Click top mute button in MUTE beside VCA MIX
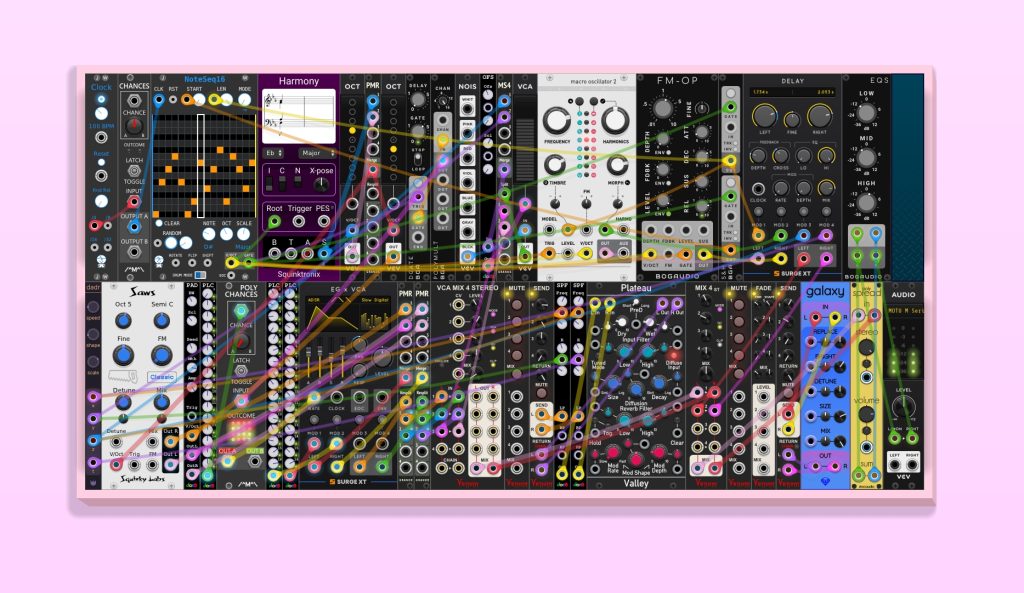Screen dimensions: 1024x593 click(x=517, y=304)
